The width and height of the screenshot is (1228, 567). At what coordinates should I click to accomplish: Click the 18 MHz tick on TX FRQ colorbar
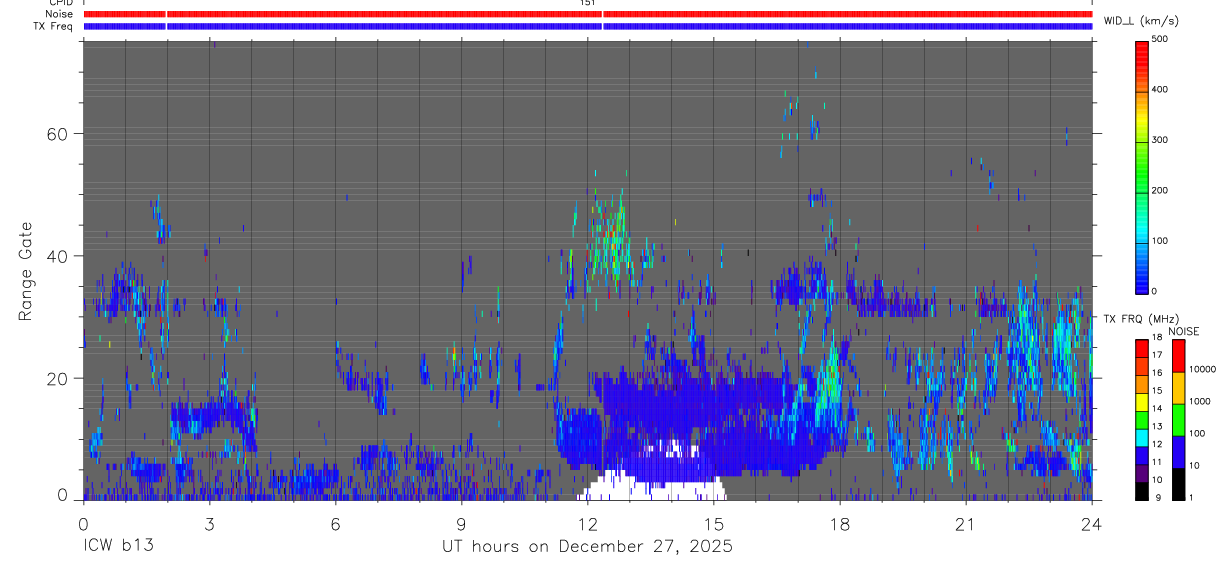[x=1156, y=339]
